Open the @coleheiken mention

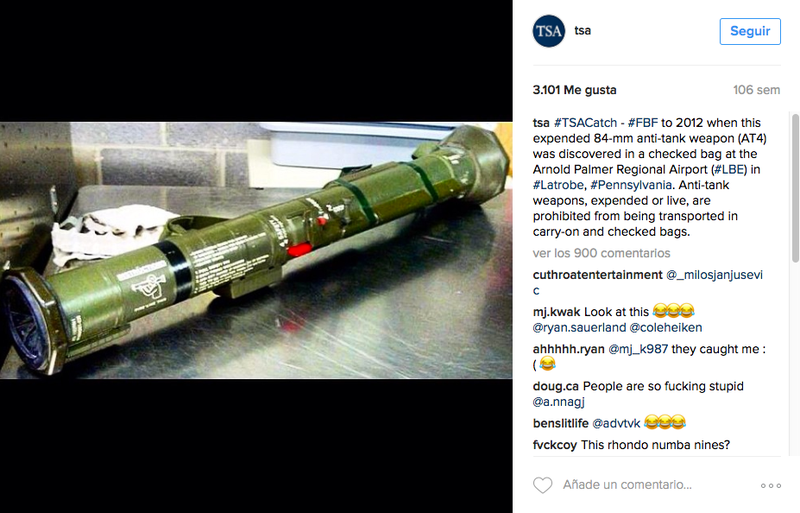click(x=666, y=328)
